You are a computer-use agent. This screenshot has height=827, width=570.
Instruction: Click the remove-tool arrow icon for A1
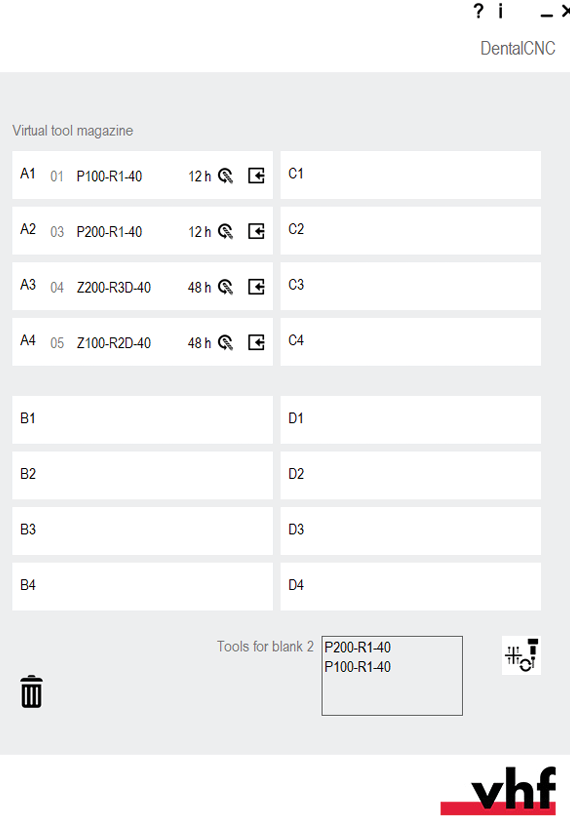pyautogui.click(x=256, y=176)
